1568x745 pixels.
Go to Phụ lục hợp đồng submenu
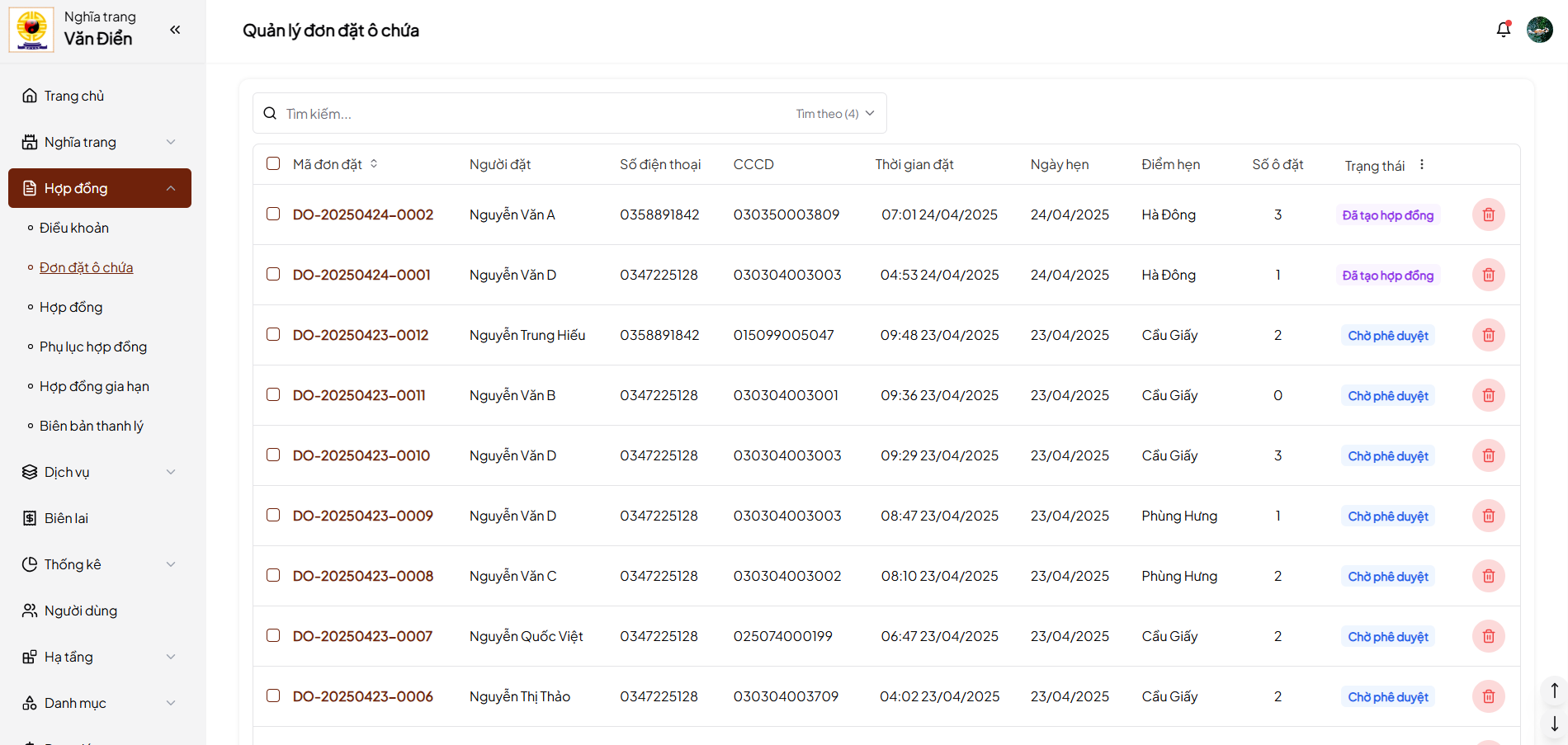click(x=93, y=347)
